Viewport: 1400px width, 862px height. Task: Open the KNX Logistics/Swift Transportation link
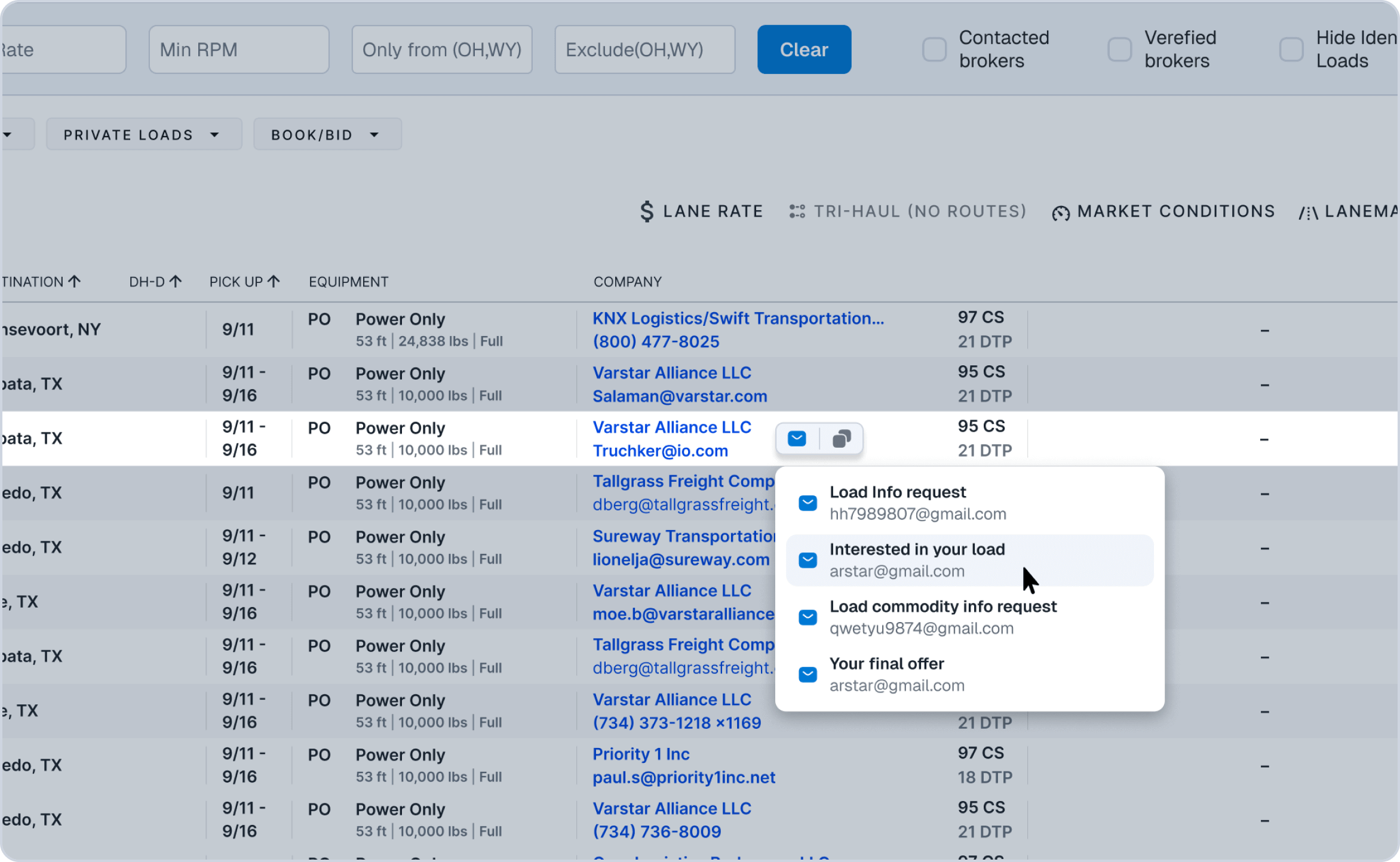tap(738, 318)
